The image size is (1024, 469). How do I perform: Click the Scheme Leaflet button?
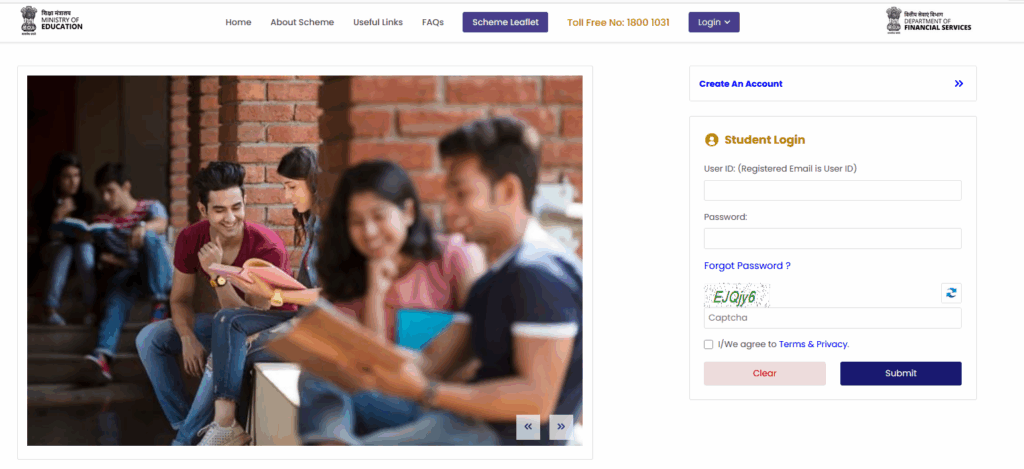point(505,22)
